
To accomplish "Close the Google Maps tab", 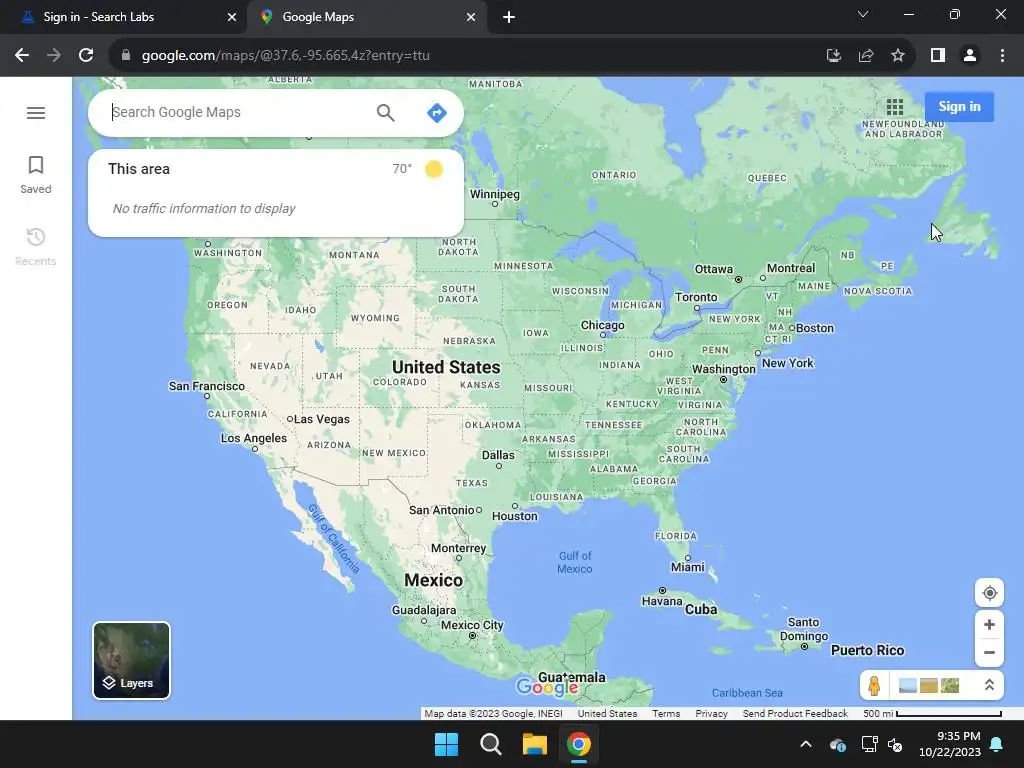I will pyautogui.click(x=471, y=17).
